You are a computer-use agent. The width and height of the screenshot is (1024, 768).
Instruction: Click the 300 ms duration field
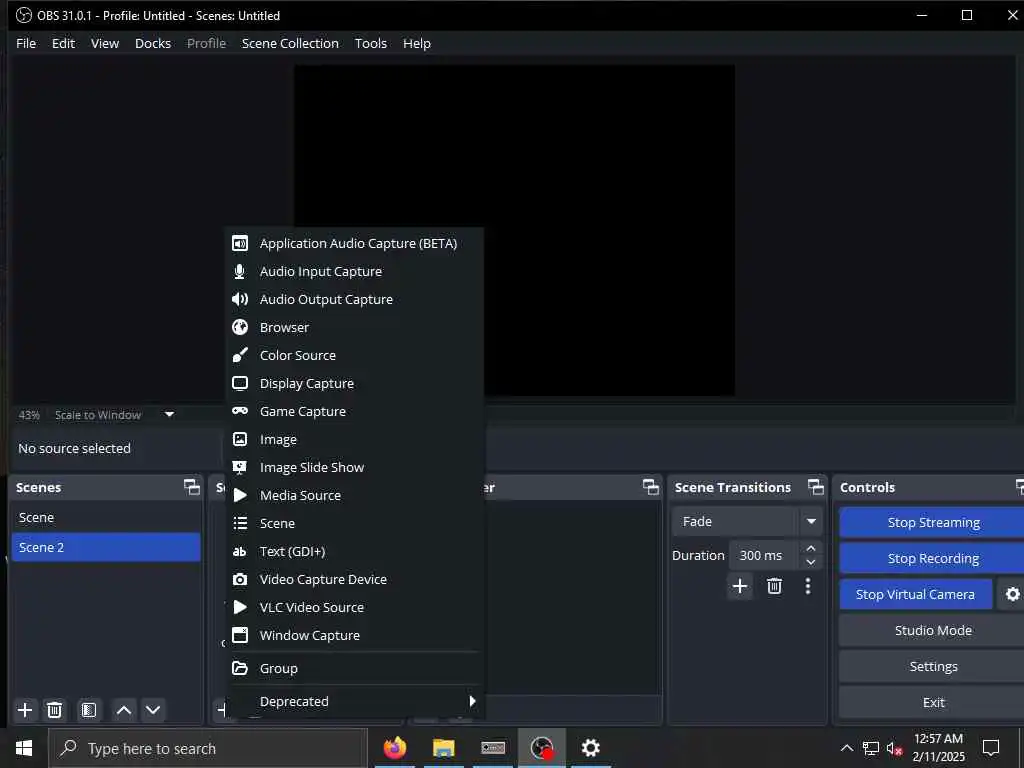(765, 555)
